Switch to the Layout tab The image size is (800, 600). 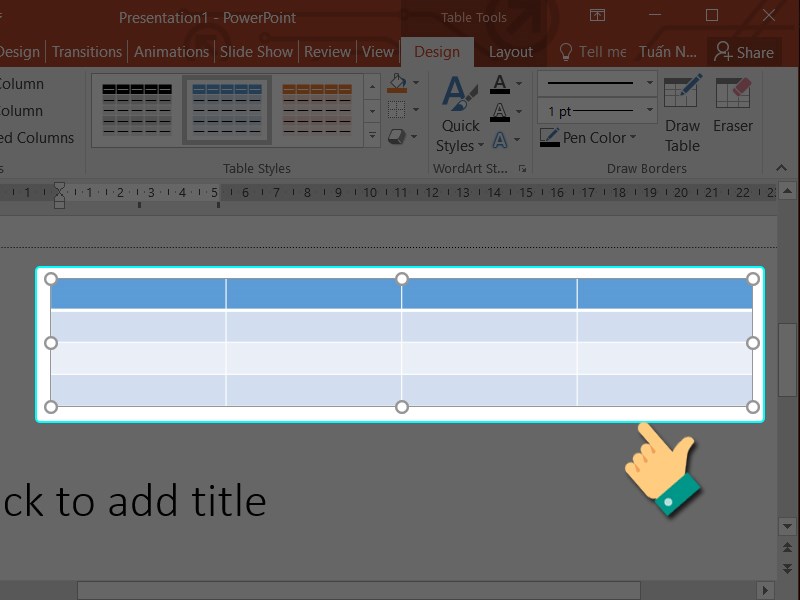[510, 52]
